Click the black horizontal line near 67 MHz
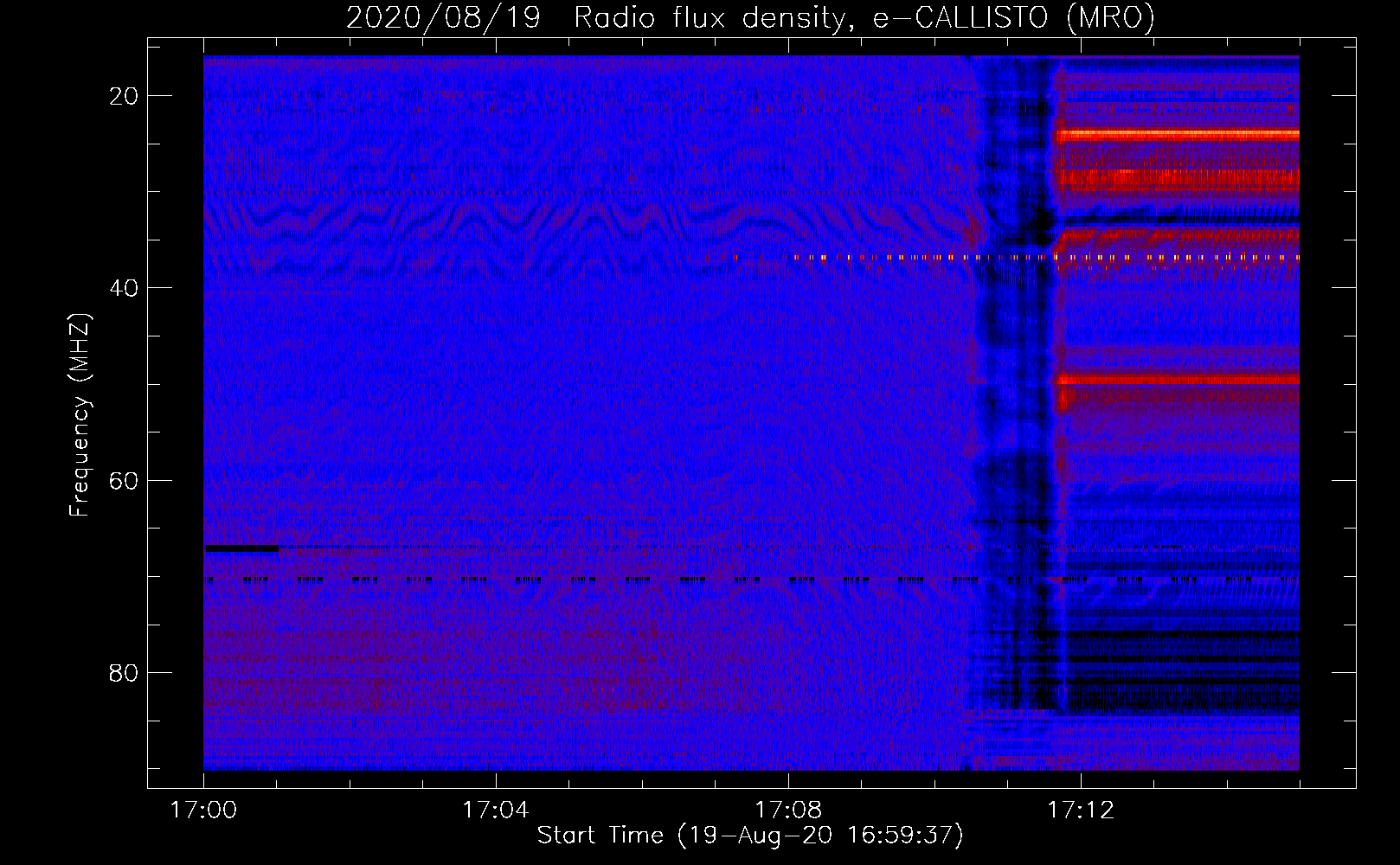1400x865 pixels. [241, 548]
